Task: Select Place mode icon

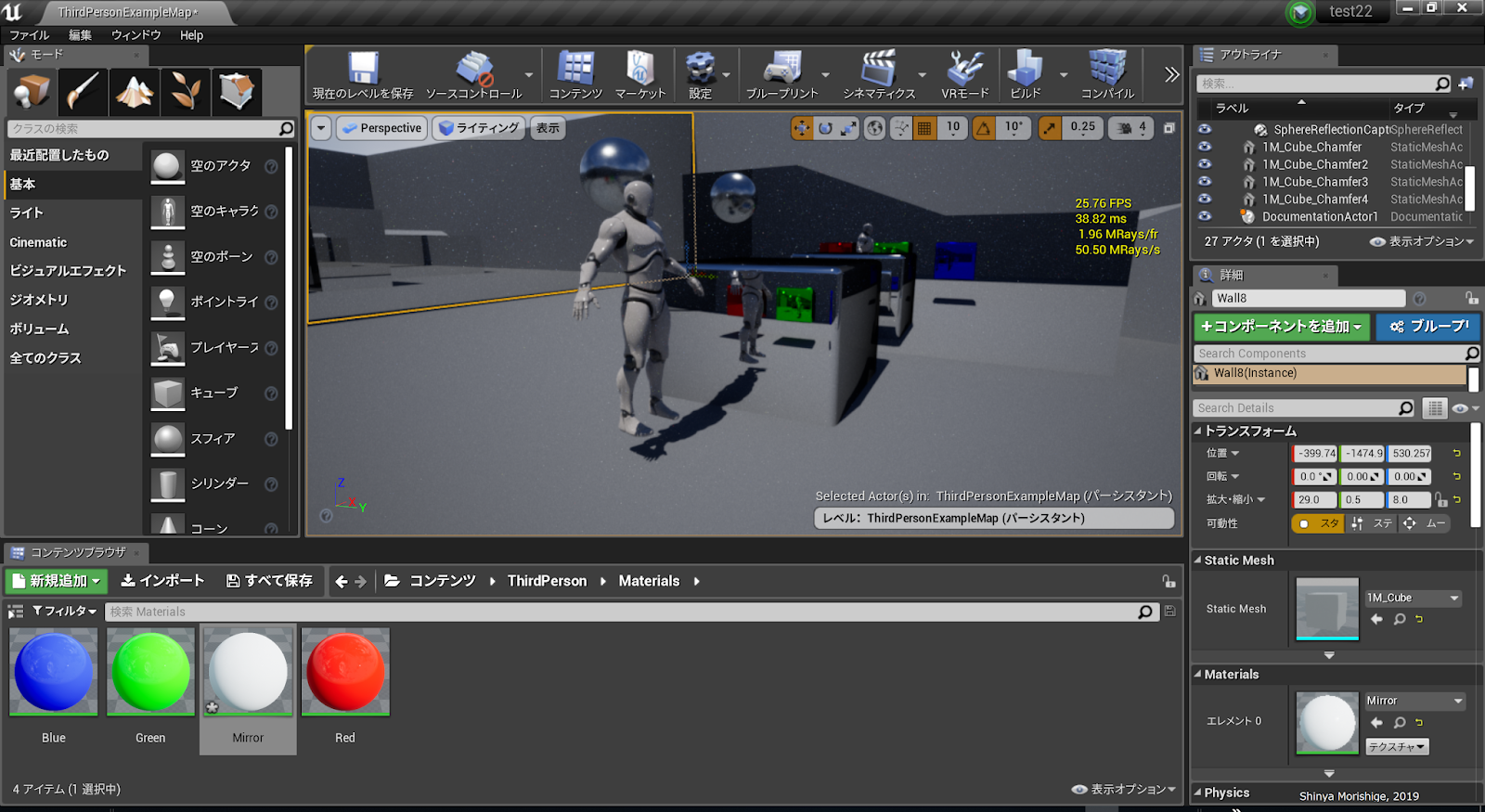Action: (x=32, y=91)
